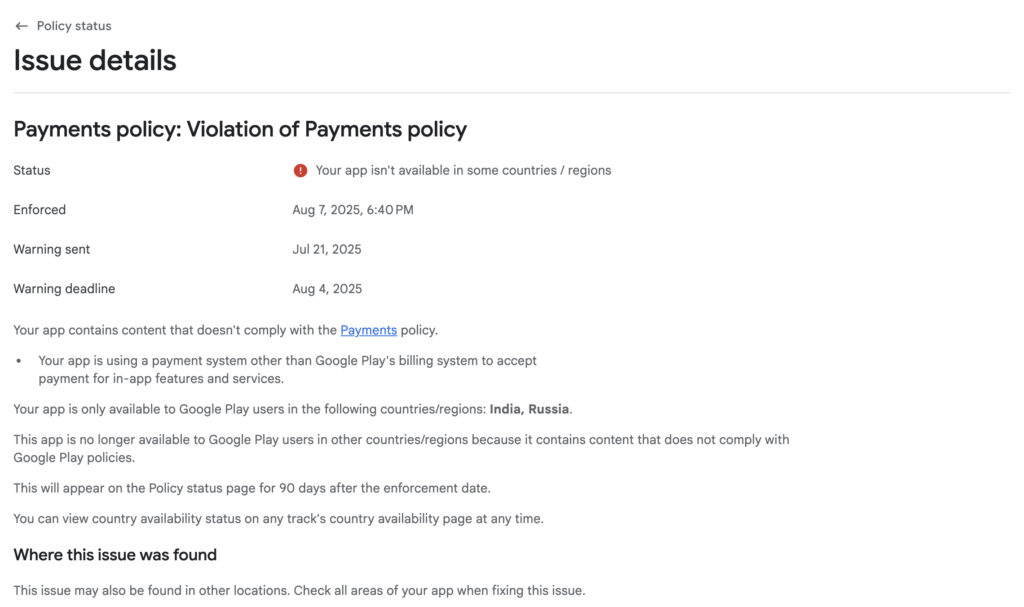The image size is (1024, 607).
Task: Click the Where this issue was found heading
Action: (115, 555)
